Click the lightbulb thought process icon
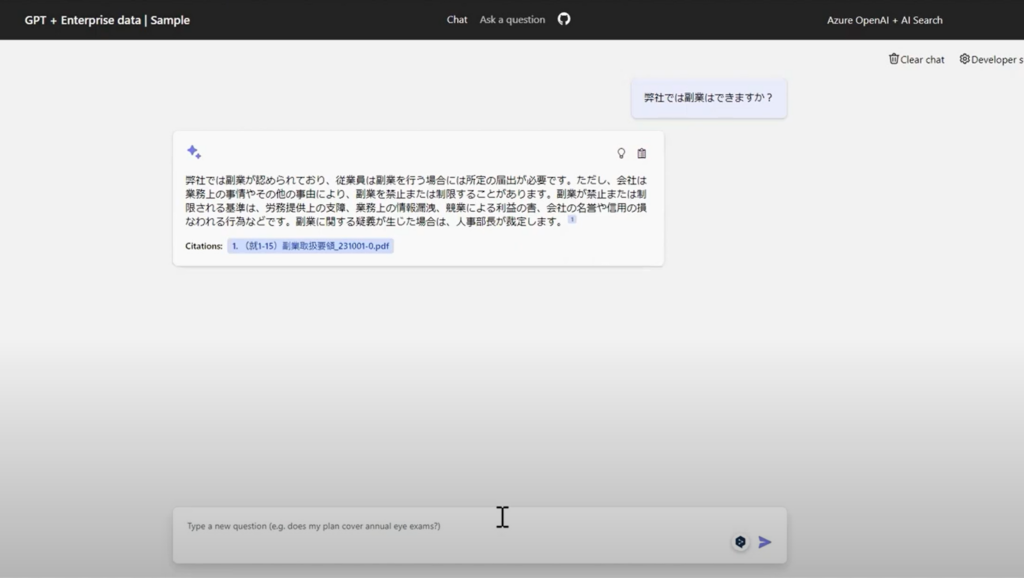This screenshot has height=578, width=1024. 621,153
